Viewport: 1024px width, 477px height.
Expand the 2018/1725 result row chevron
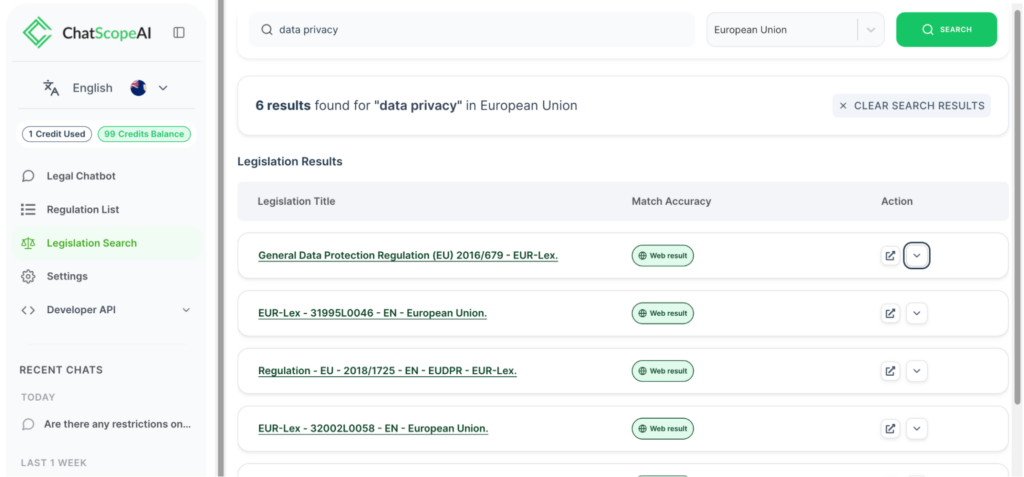[917, 370]
